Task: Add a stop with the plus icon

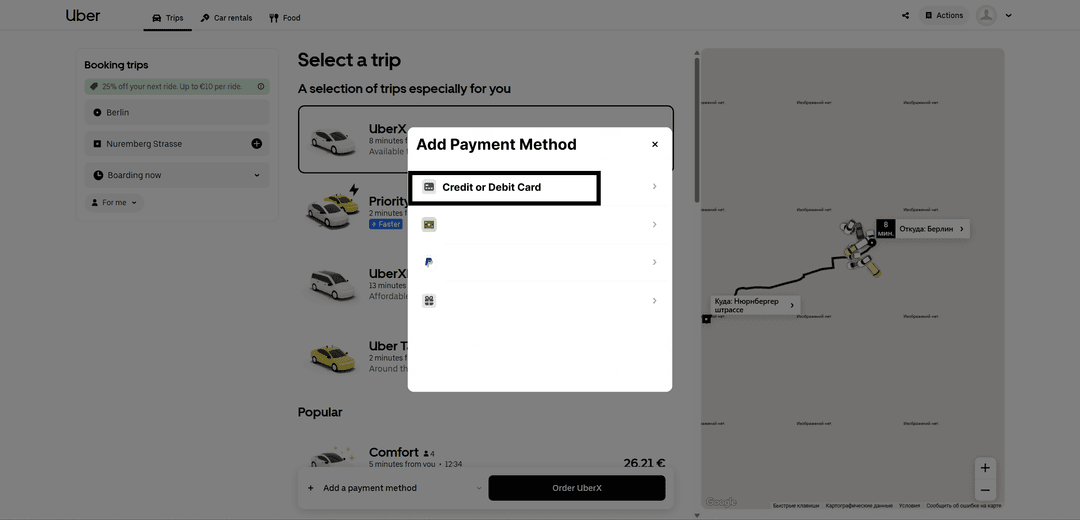Action: click(256, 144)
